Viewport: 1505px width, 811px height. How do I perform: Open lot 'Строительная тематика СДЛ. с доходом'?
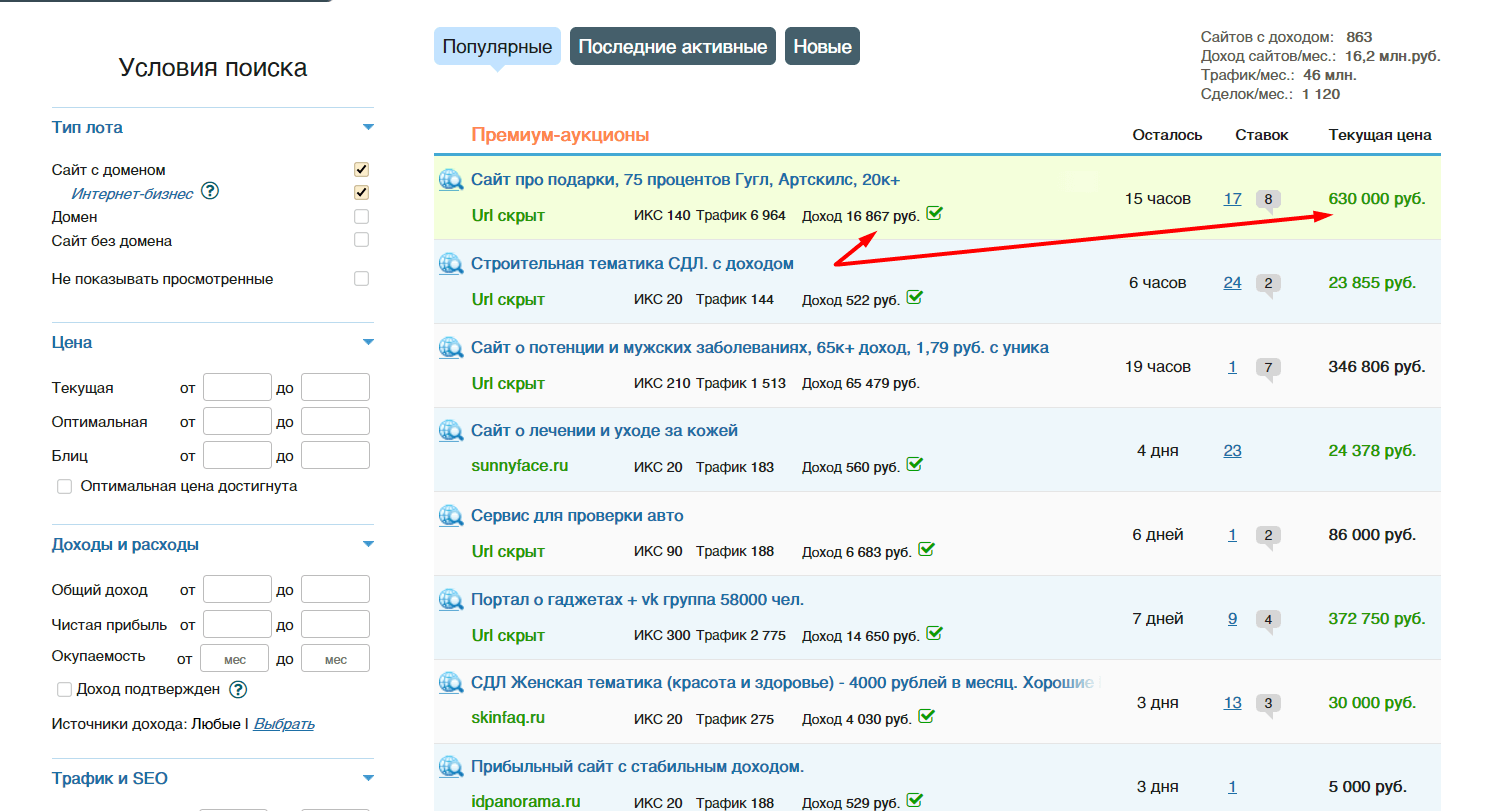coord(632,264)
